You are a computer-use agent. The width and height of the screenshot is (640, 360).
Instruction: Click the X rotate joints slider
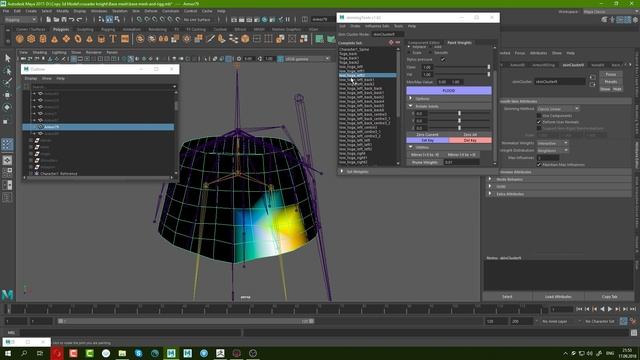point(459,113)
